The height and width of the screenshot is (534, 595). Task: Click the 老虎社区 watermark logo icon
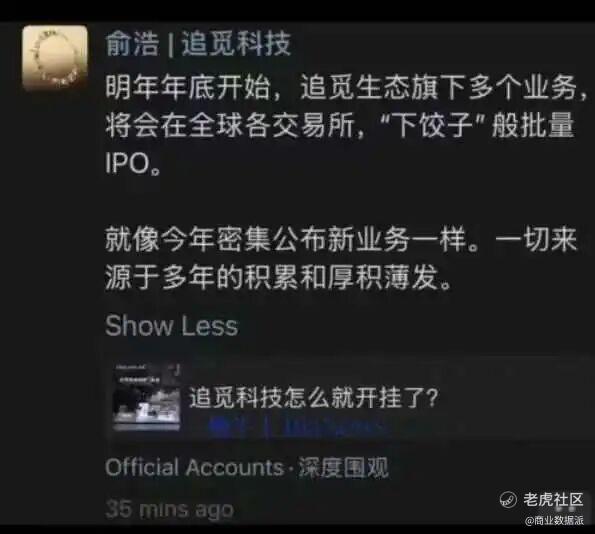(508, 499)
